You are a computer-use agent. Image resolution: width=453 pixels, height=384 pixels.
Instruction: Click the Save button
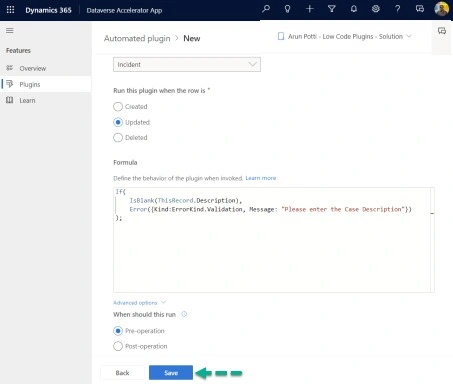tap(171, 373)
